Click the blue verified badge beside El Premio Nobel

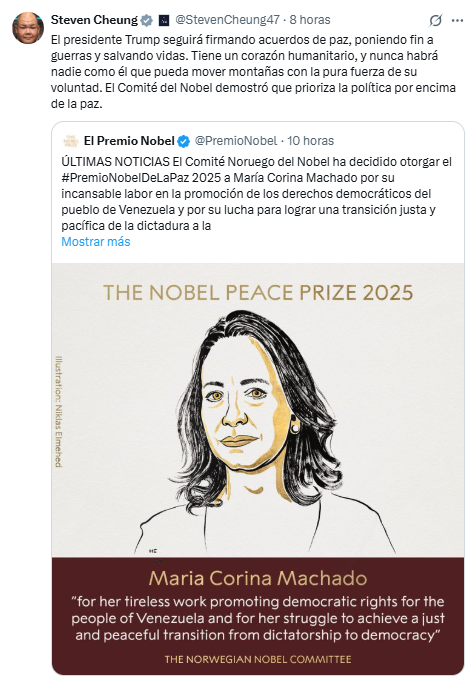pos(184,141)
